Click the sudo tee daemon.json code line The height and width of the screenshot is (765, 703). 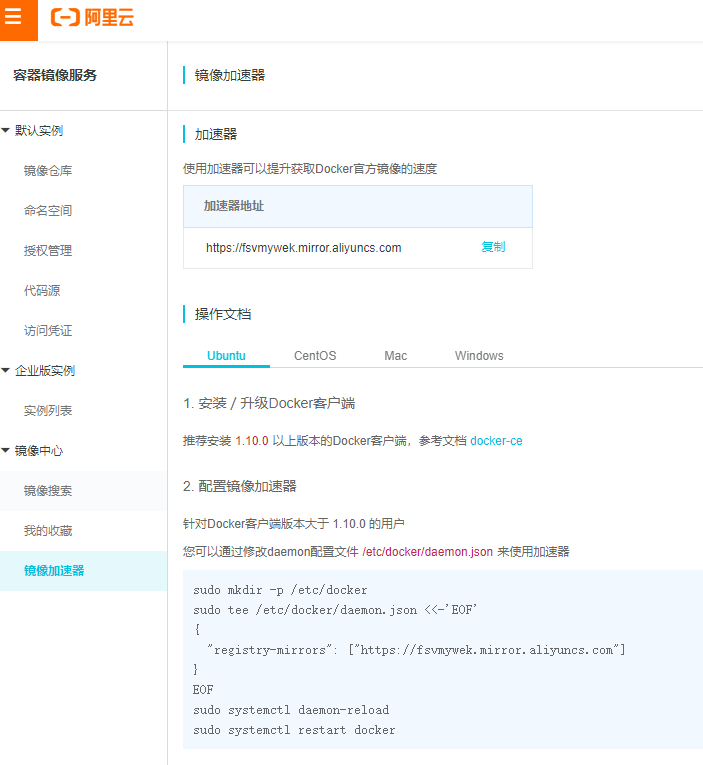coord(335,610)
